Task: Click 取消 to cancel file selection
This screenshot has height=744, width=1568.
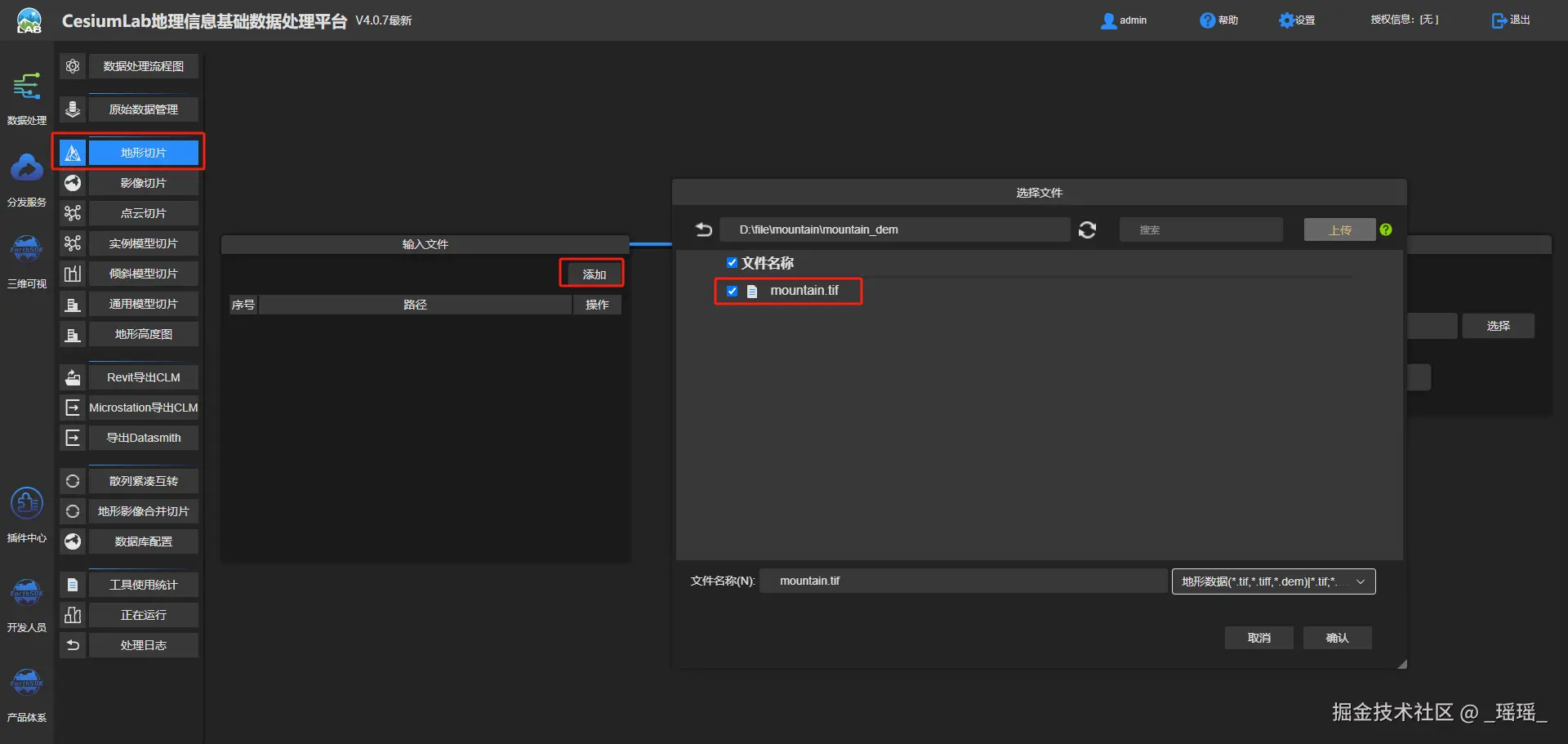Action: 1258,638
